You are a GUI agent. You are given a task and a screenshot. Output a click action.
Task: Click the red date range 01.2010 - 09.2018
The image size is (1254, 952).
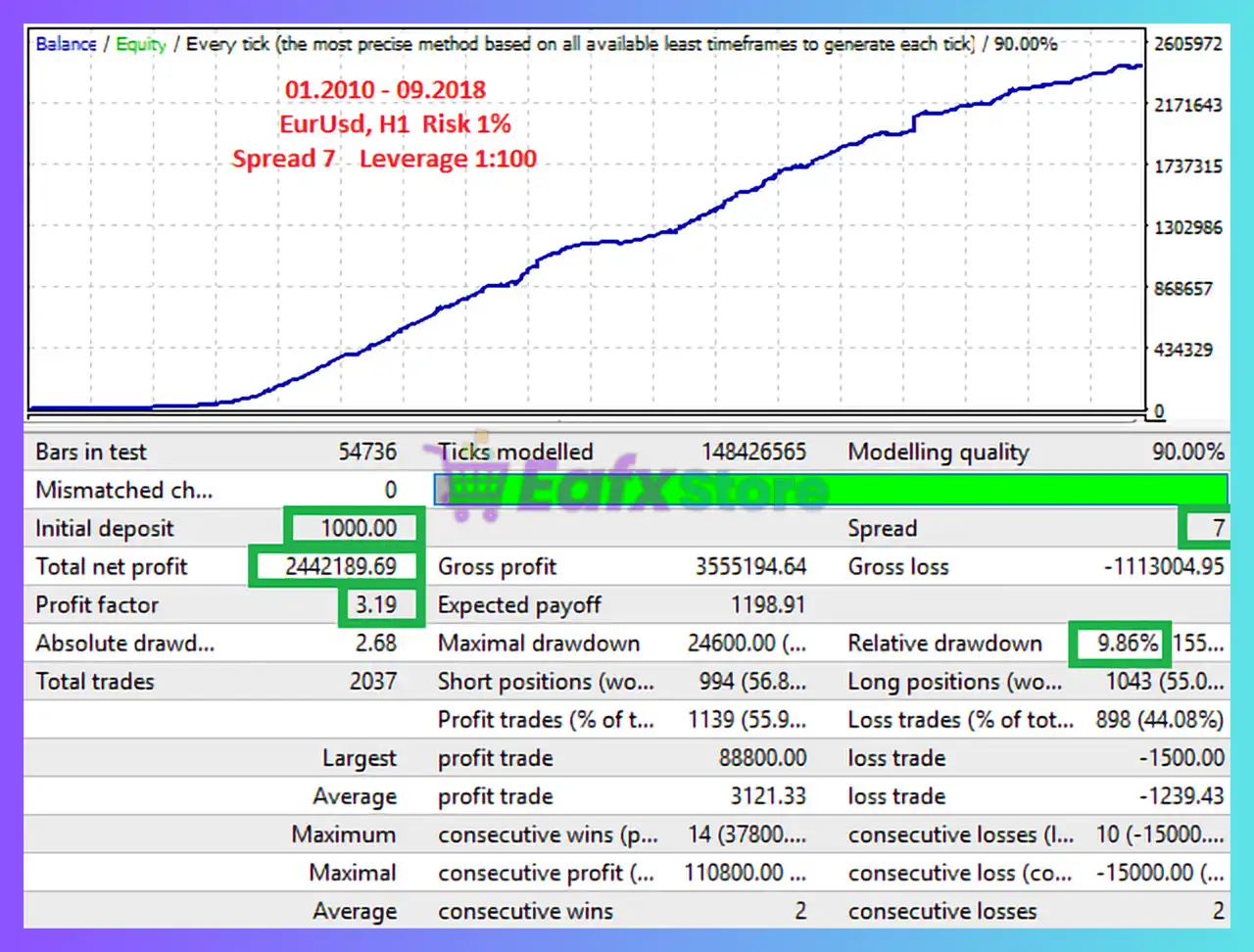point(385,89)
